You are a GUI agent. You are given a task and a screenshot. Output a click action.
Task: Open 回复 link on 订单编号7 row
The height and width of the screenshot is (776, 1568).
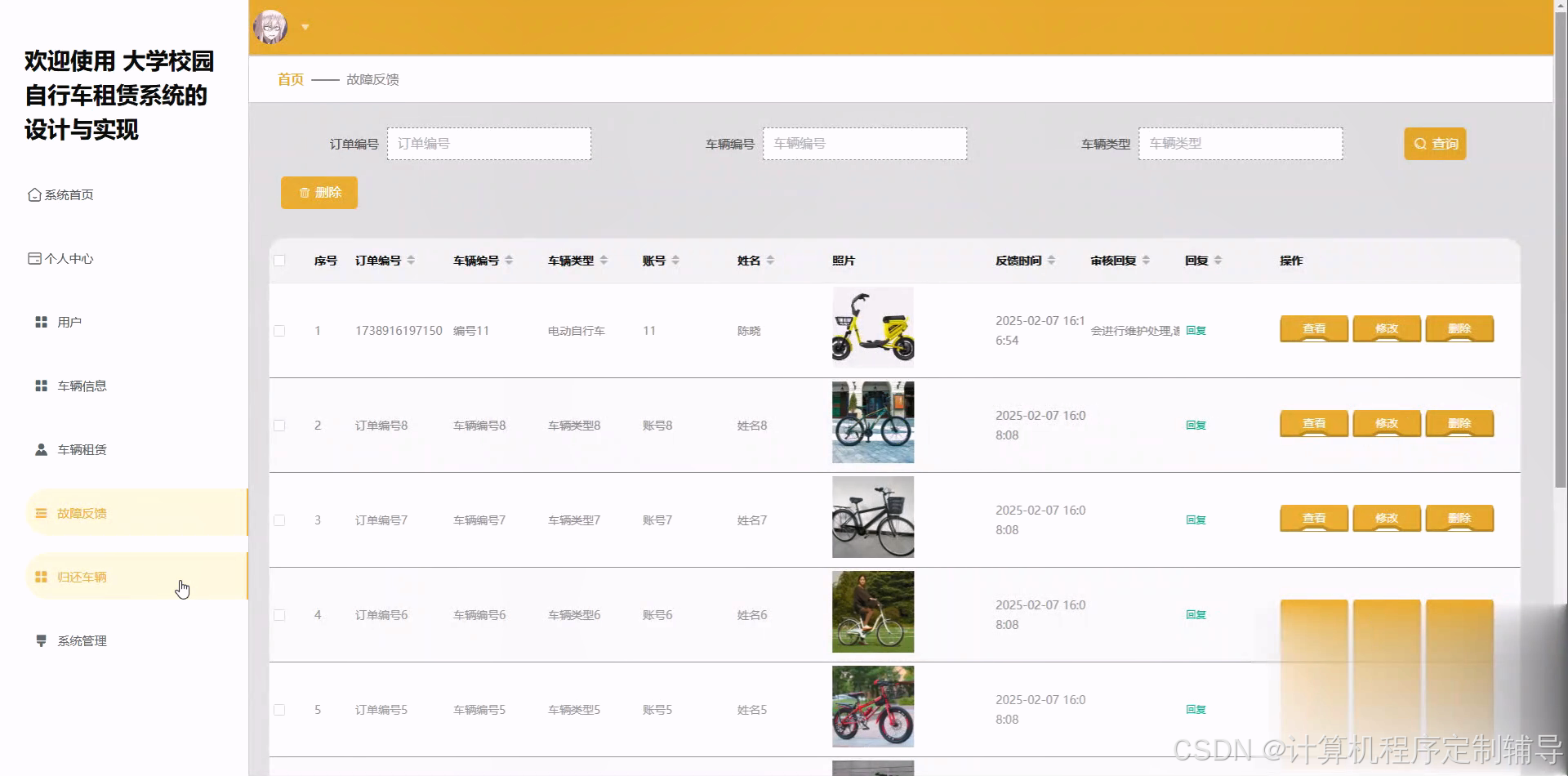point(1196,520)
